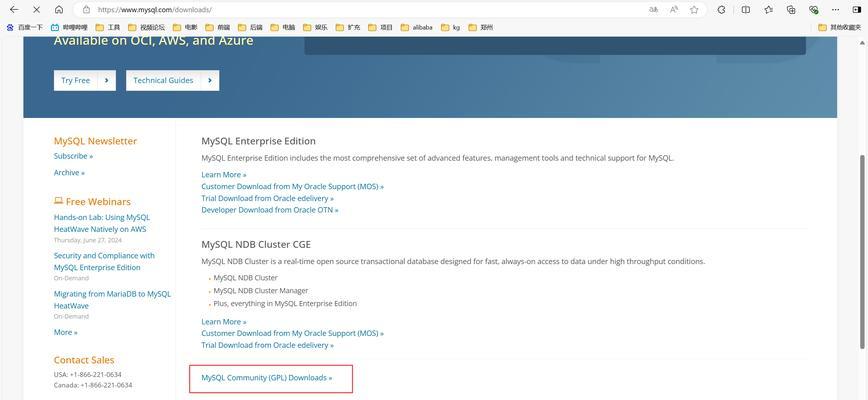Click the Free Webinars heading

(92, 201)
